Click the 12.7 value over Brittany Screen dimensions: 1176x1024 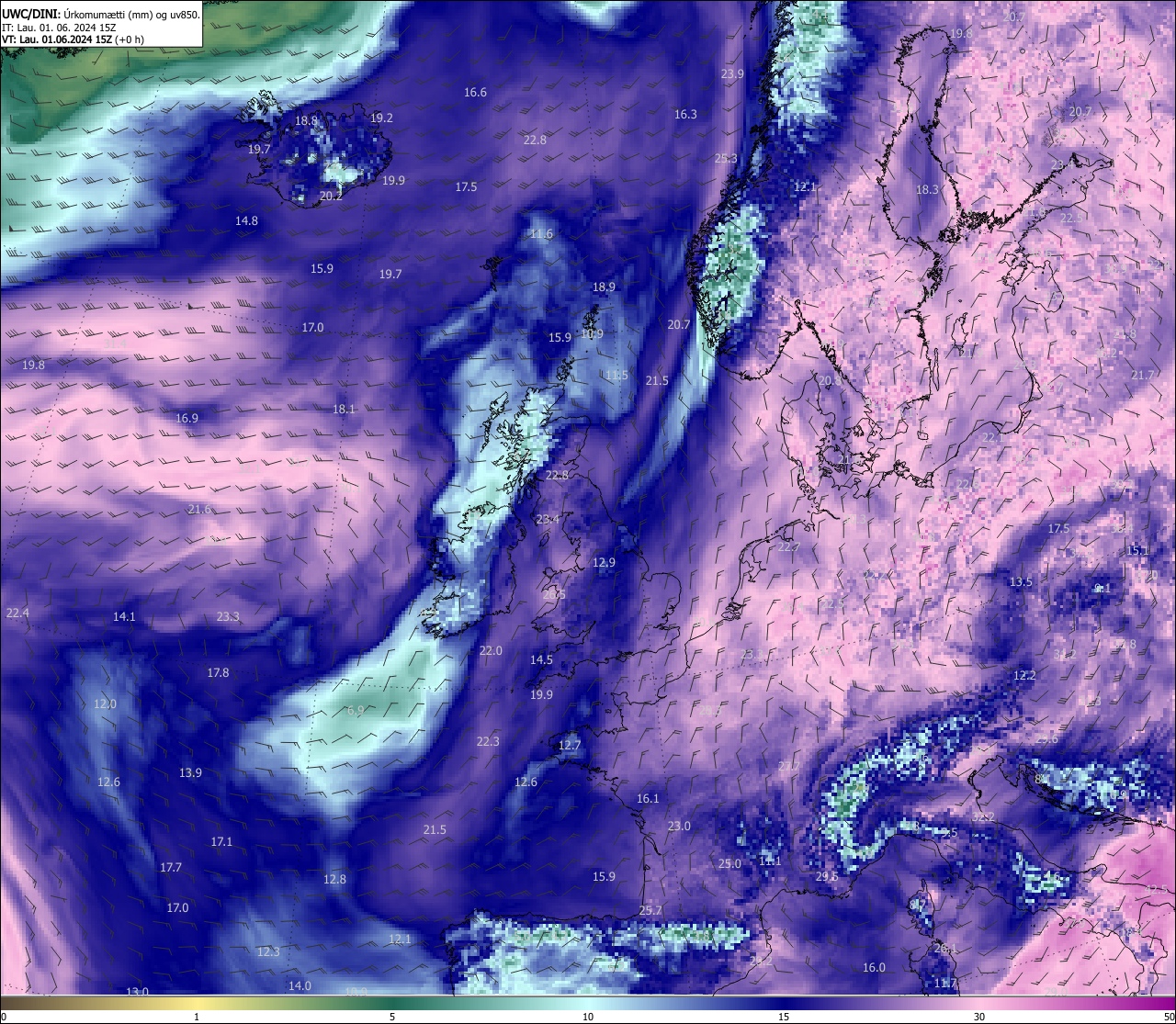[x=570, y=746]
